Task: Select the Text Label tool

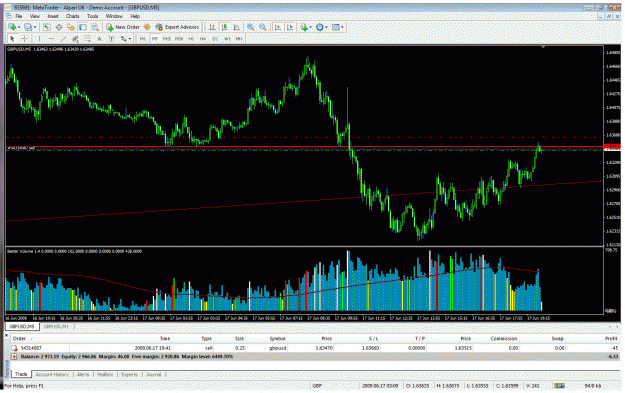Action: click(111, 39)
